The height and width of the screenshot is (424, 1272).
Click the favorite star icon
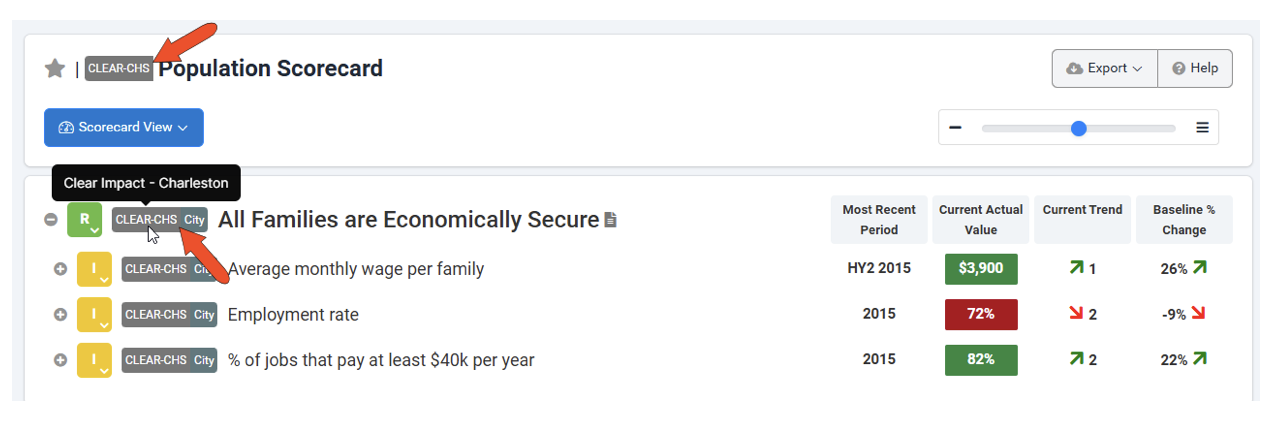[55, 69]
